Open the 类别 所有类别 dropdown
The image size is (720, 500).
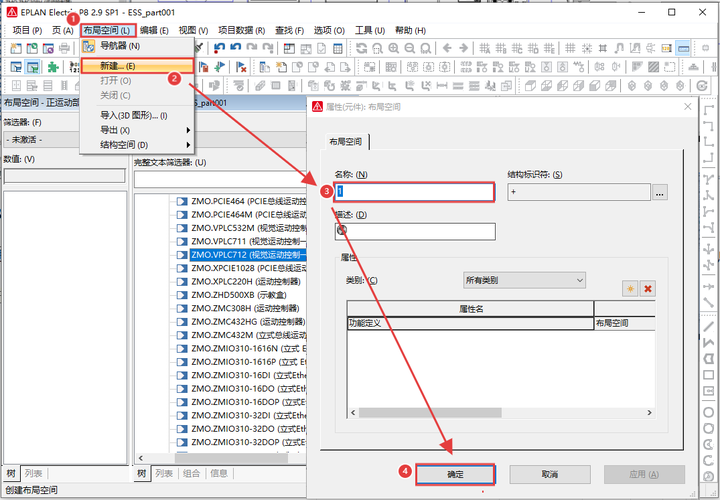click(x=524, y=280)
